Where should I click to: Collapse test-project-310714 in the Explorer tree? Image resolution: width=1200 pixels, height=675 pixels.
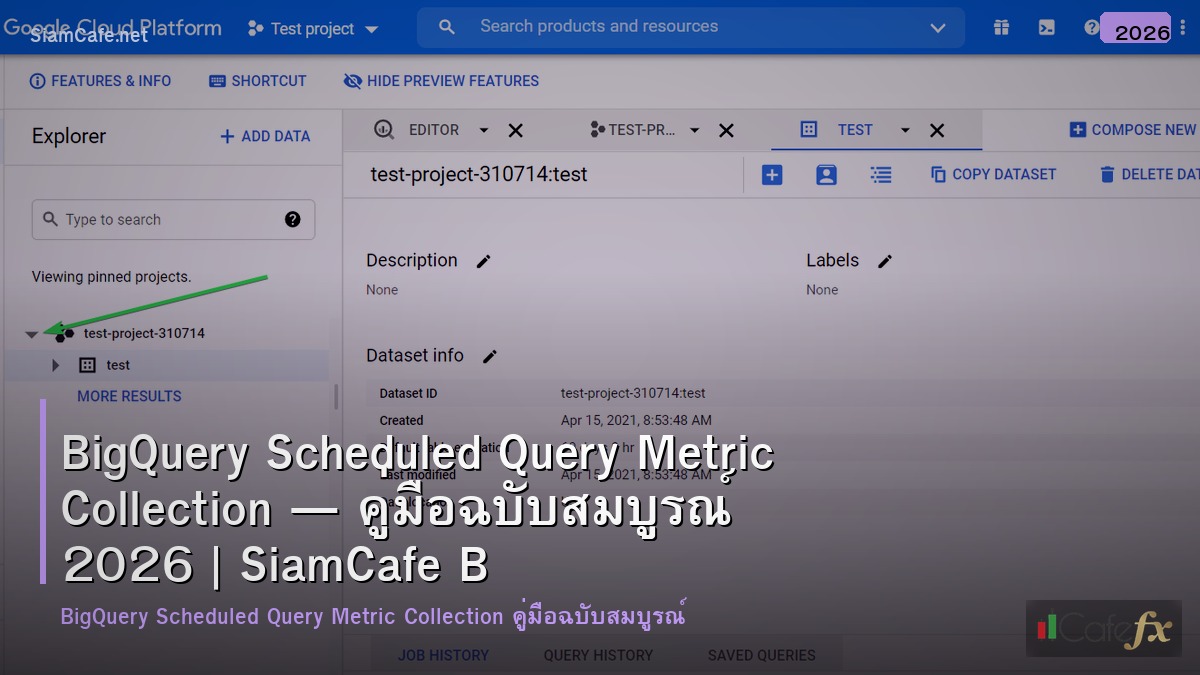point(31,333)
